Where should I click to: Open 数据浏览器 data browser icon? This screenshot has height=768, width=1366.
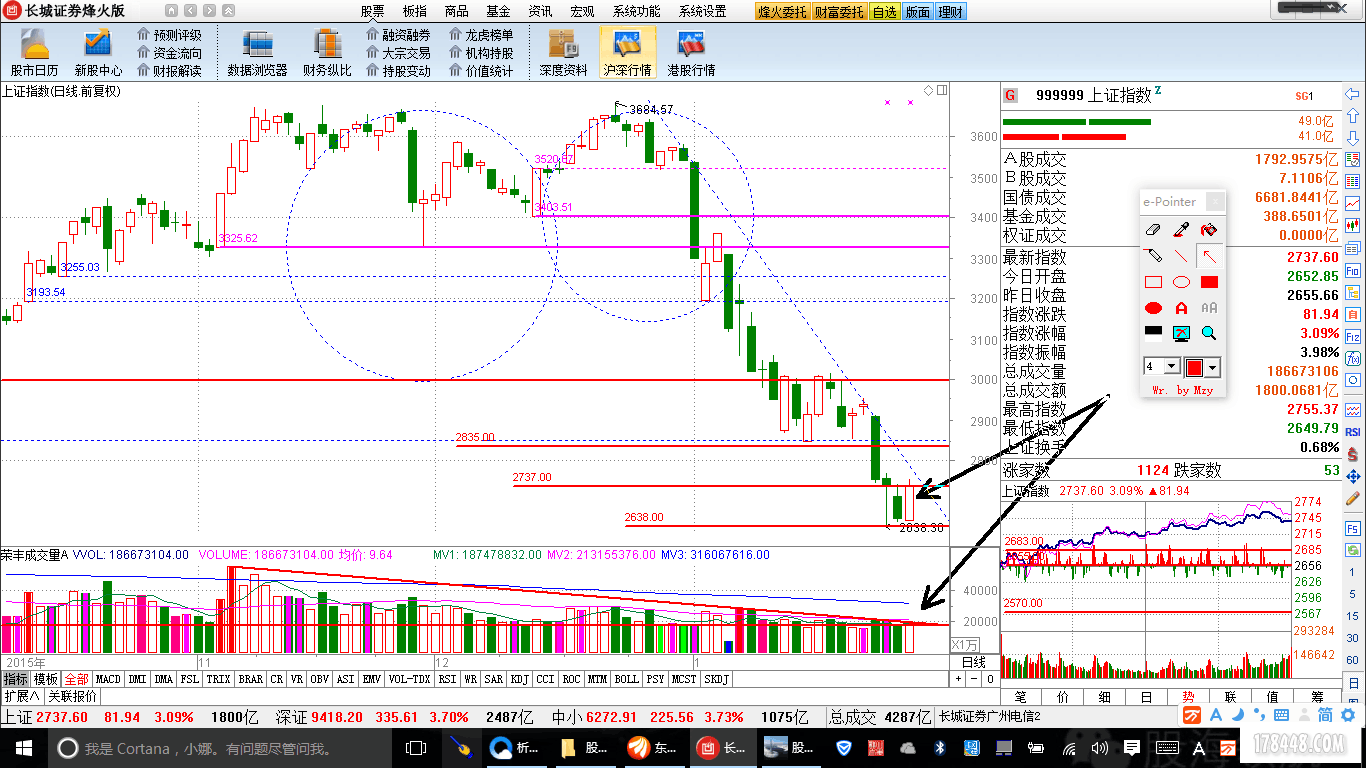[257, 50]
